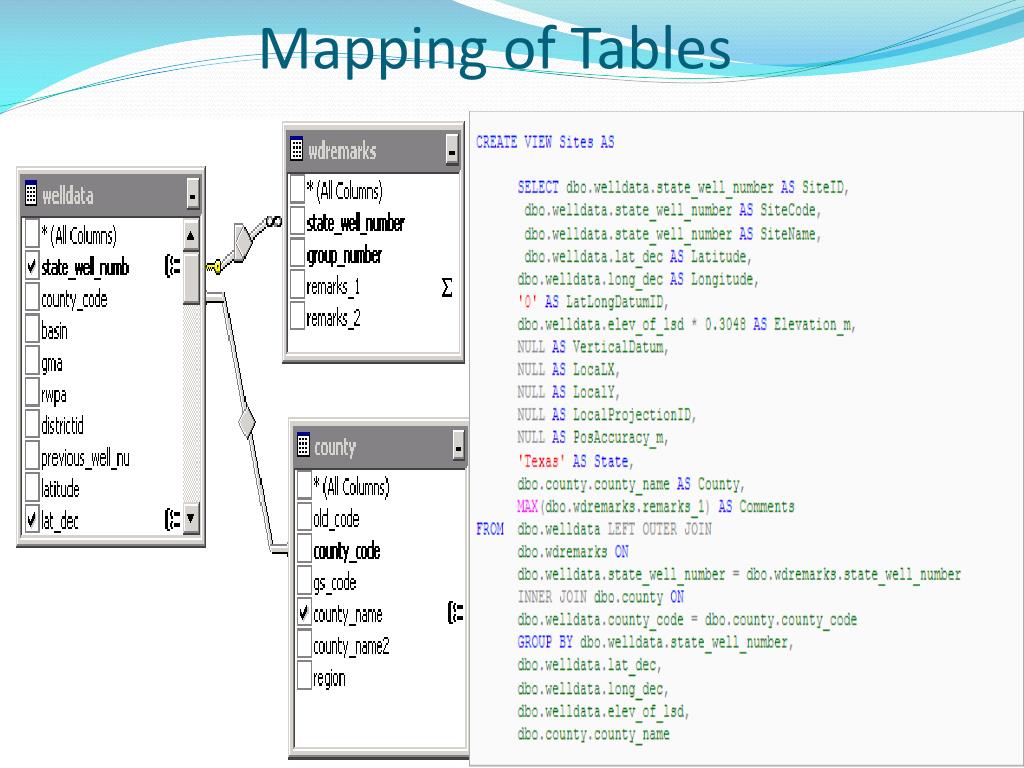The image size is (1024, 768).
Task: Click the county table grid icon
Action: pos(303,447)
